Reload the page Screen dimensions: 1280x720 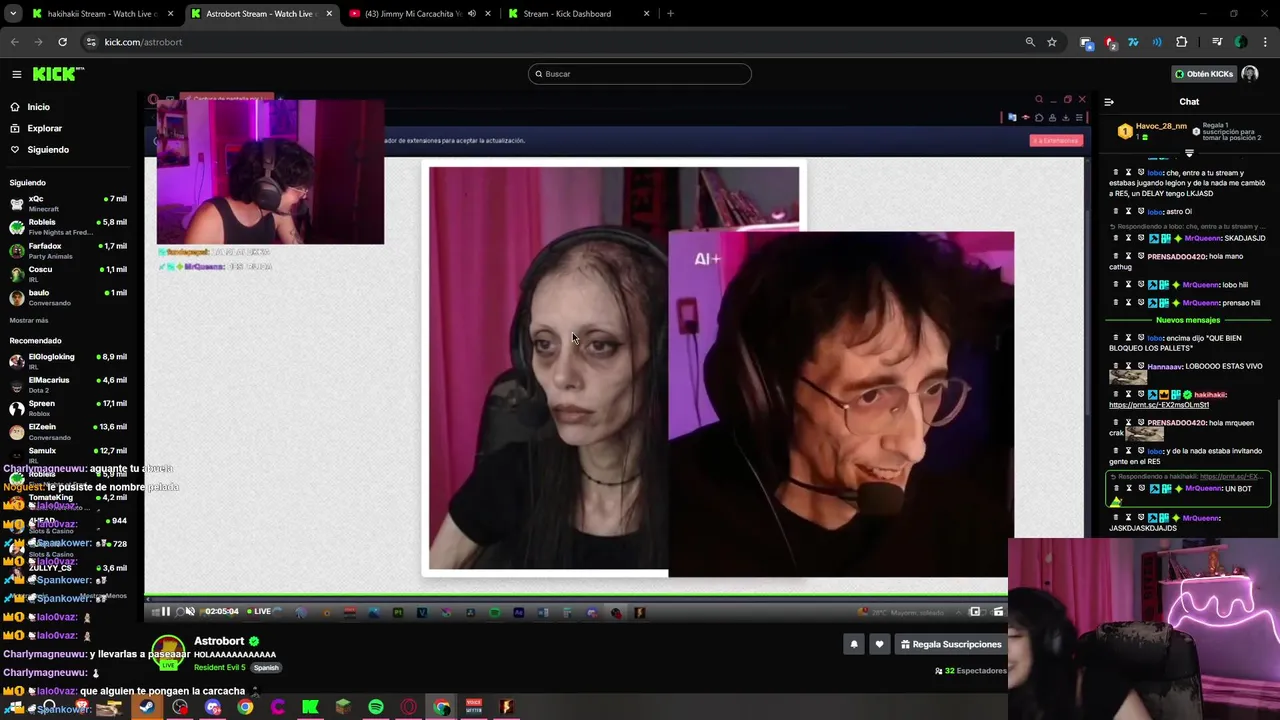(62, 42)
